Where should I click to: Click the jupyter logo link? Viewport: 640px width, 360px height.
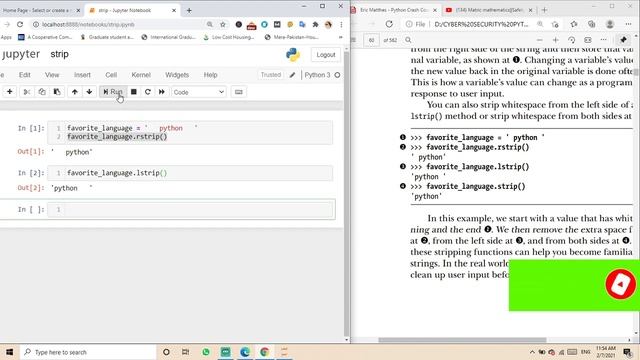tap(20, 54)
